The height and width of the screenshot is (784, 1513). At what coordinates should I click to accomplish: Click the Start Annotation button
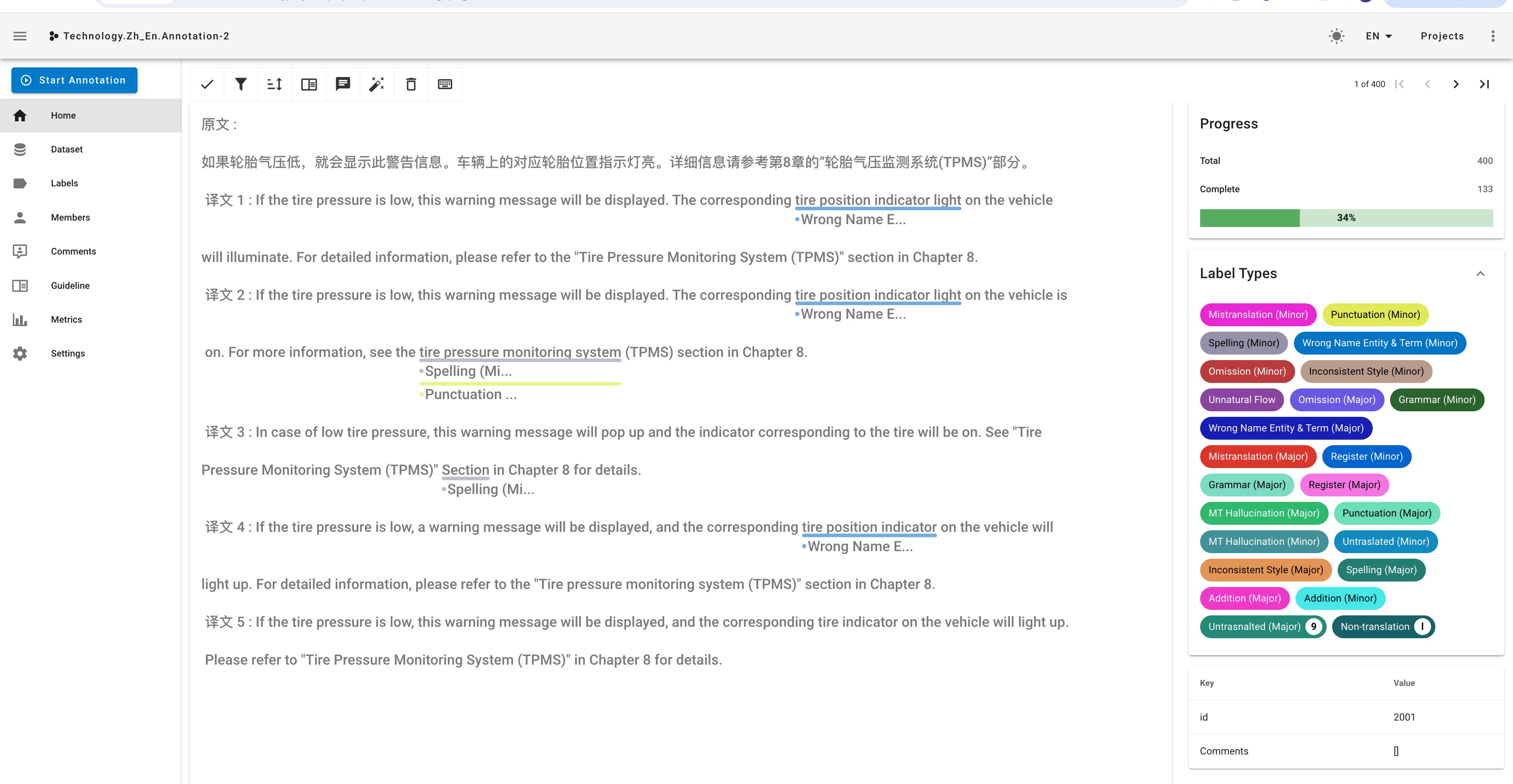coord(74,80)
